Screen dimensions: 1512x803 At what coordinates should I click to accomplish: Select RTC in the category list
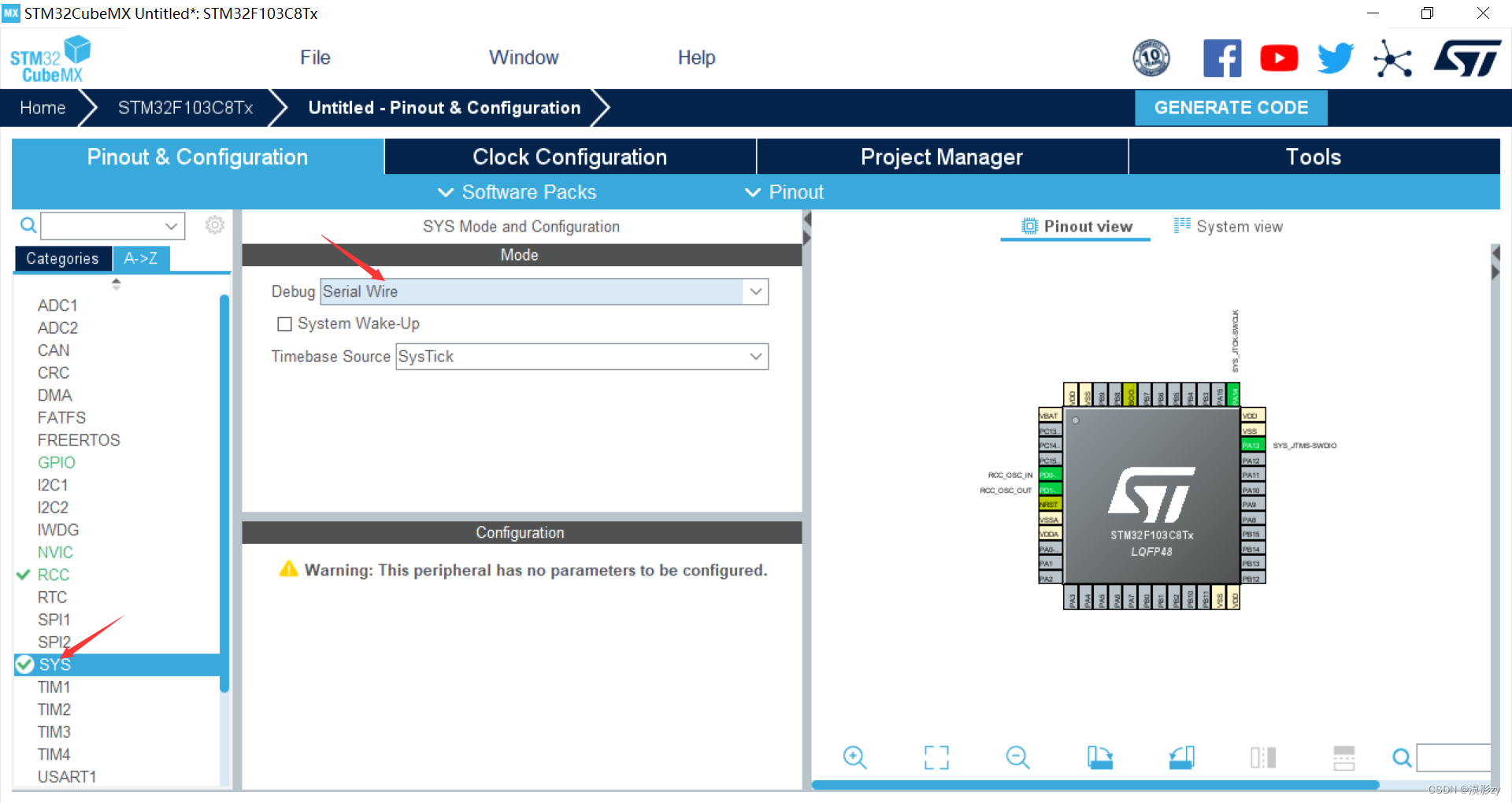(x=52, y=598)
